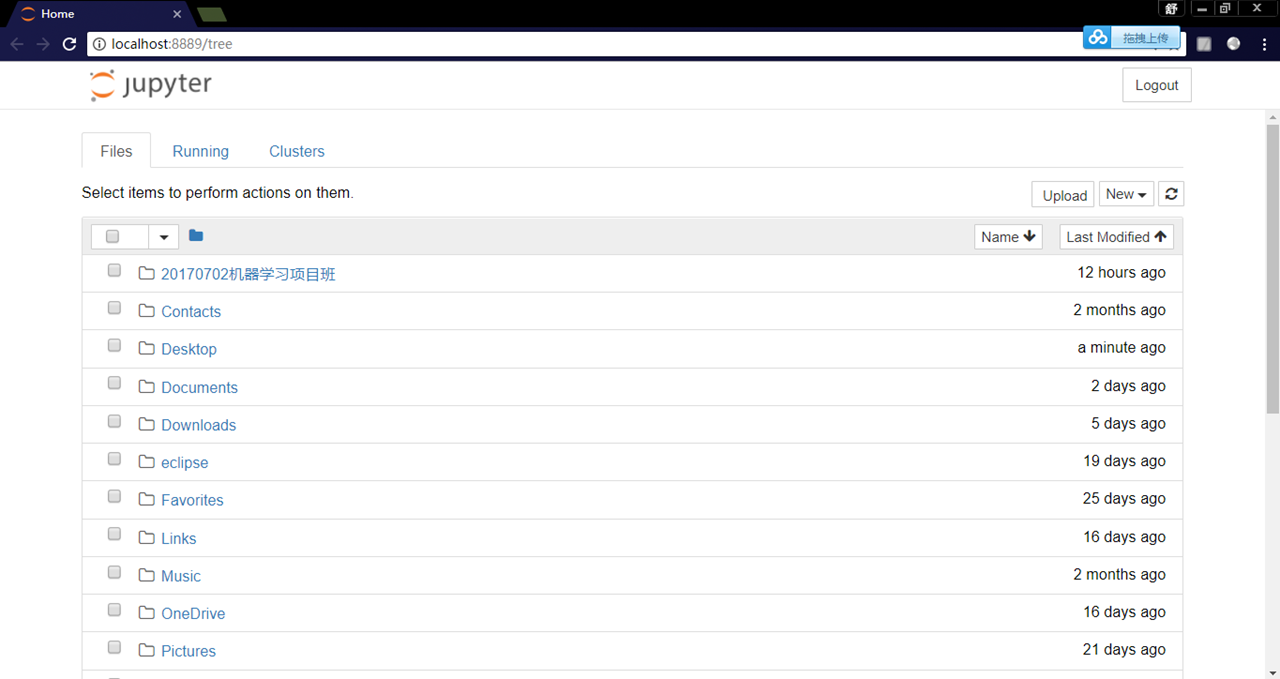Image resolution: width=1280 pixels, height=679 pixels.
Task: Check the box for Documents folder
Action: pos(114,383)
